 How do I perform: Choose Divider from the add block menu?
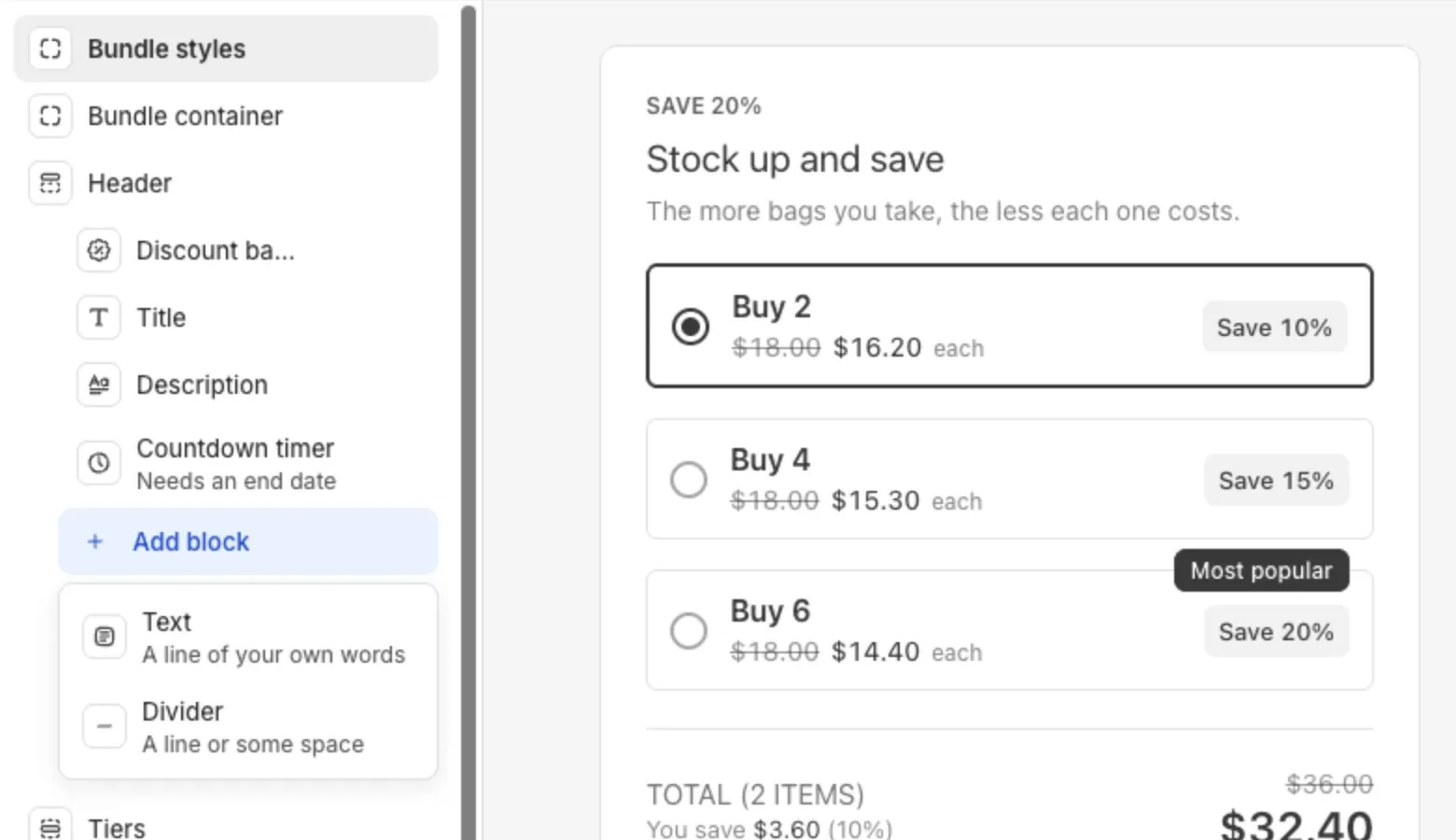(248, 726)
